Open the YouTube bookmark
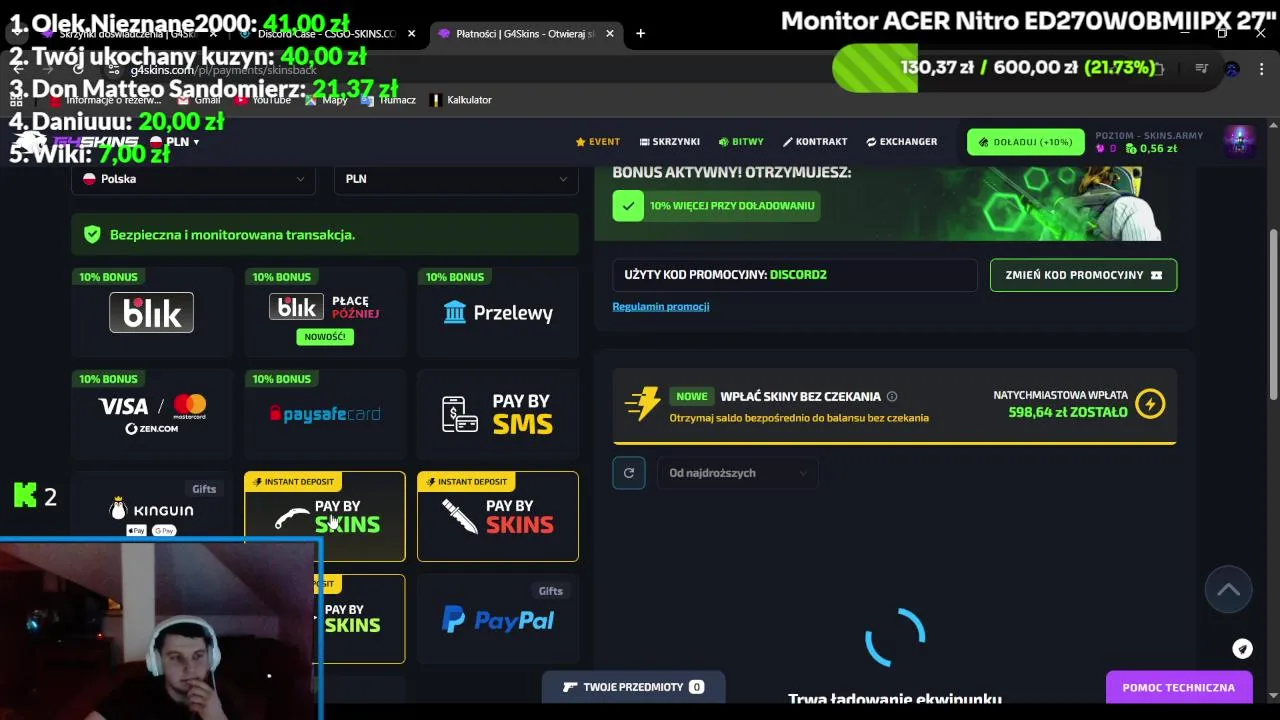The height and width of the screenshot is (720, 1280). [x=264, y=100]
